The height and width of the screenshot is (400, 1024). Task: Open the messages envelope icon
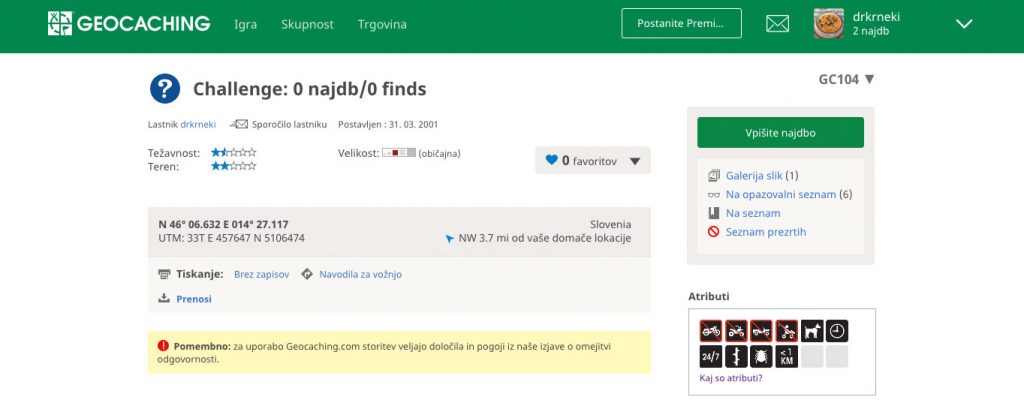tap(777, 24)
